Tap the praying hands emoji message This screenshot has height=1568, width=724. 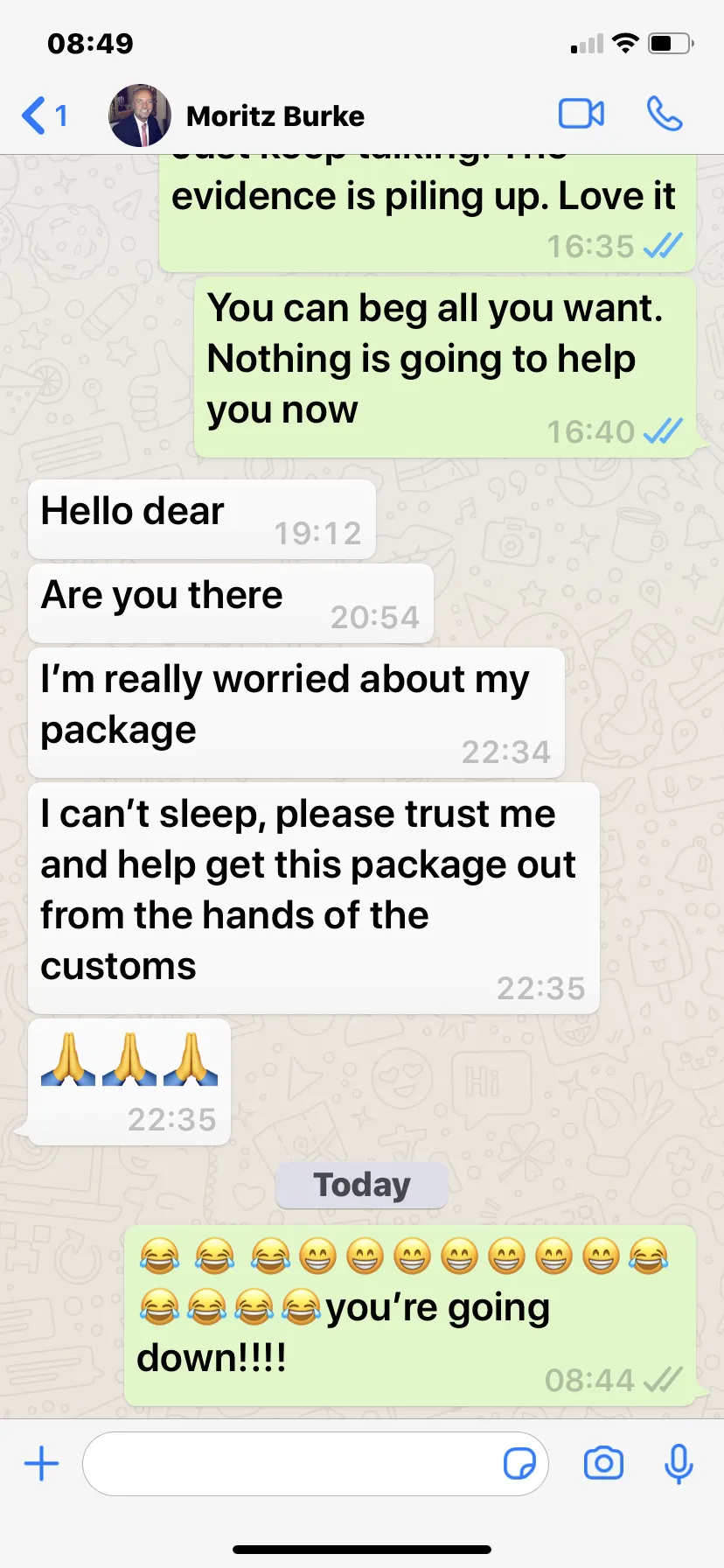point(129,1082)
